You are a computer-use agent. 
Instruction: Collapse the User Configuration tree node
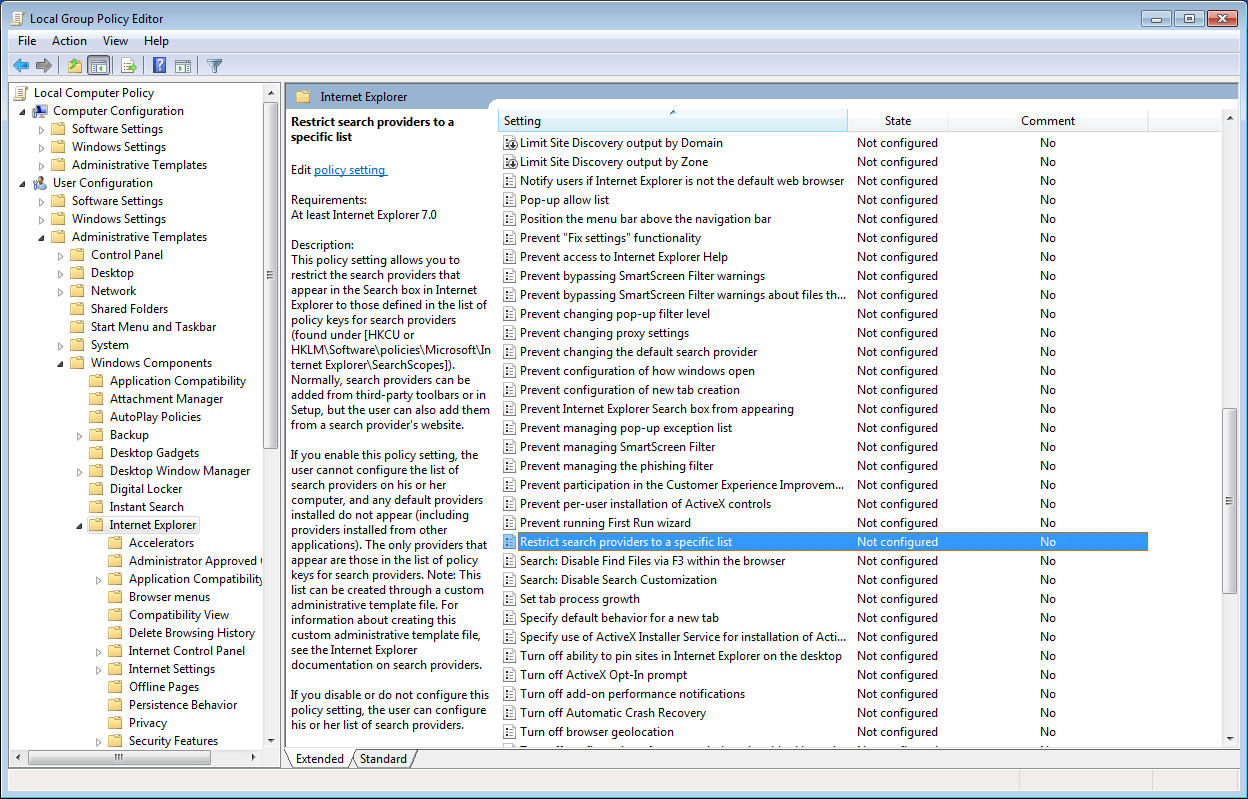coord(23,183)
